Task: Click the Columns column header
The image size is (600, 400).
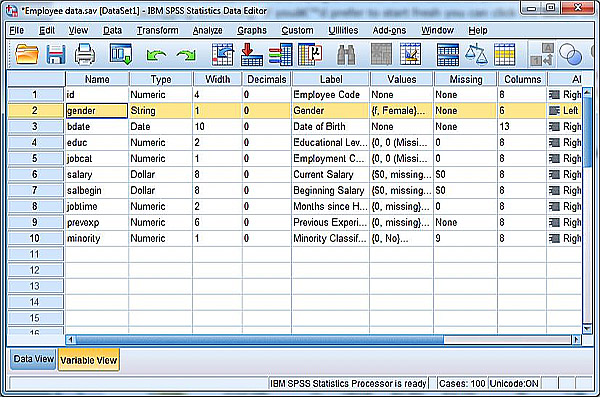Action: (522, 79)
